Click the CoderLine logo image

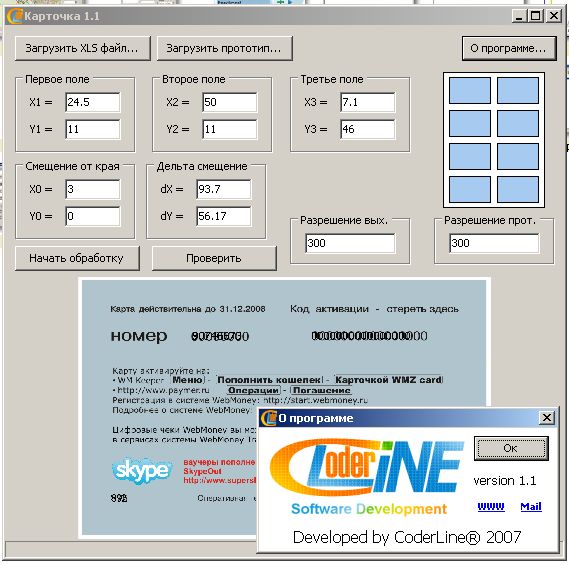367,476
